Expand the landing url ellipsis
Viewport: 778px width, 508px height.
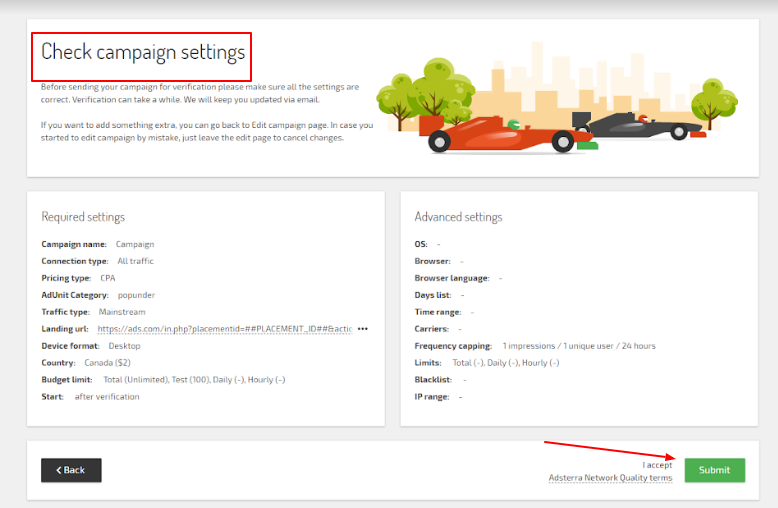click(363, 329)
